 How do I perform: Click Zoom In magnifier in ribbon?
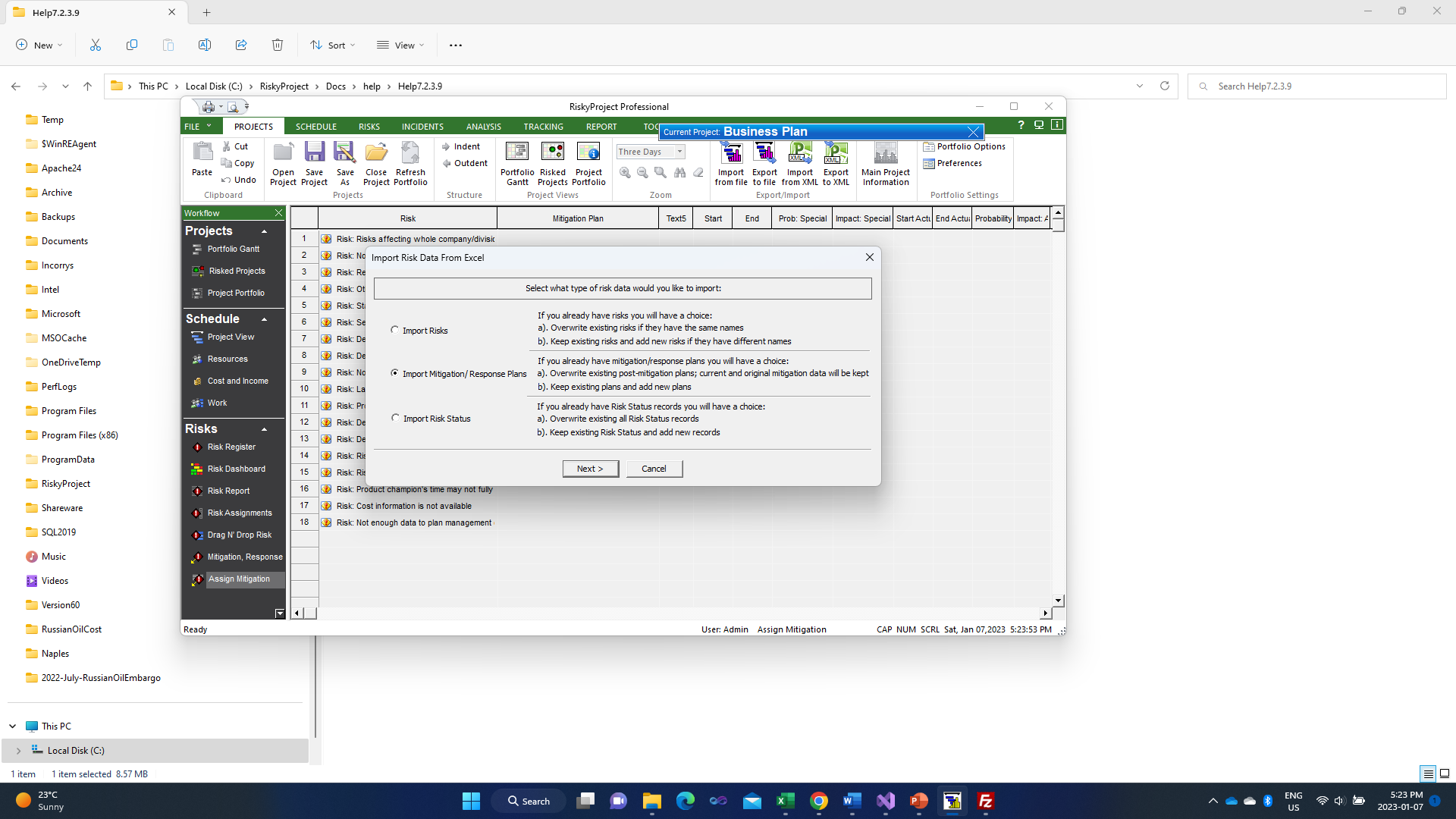coord(625,173)
